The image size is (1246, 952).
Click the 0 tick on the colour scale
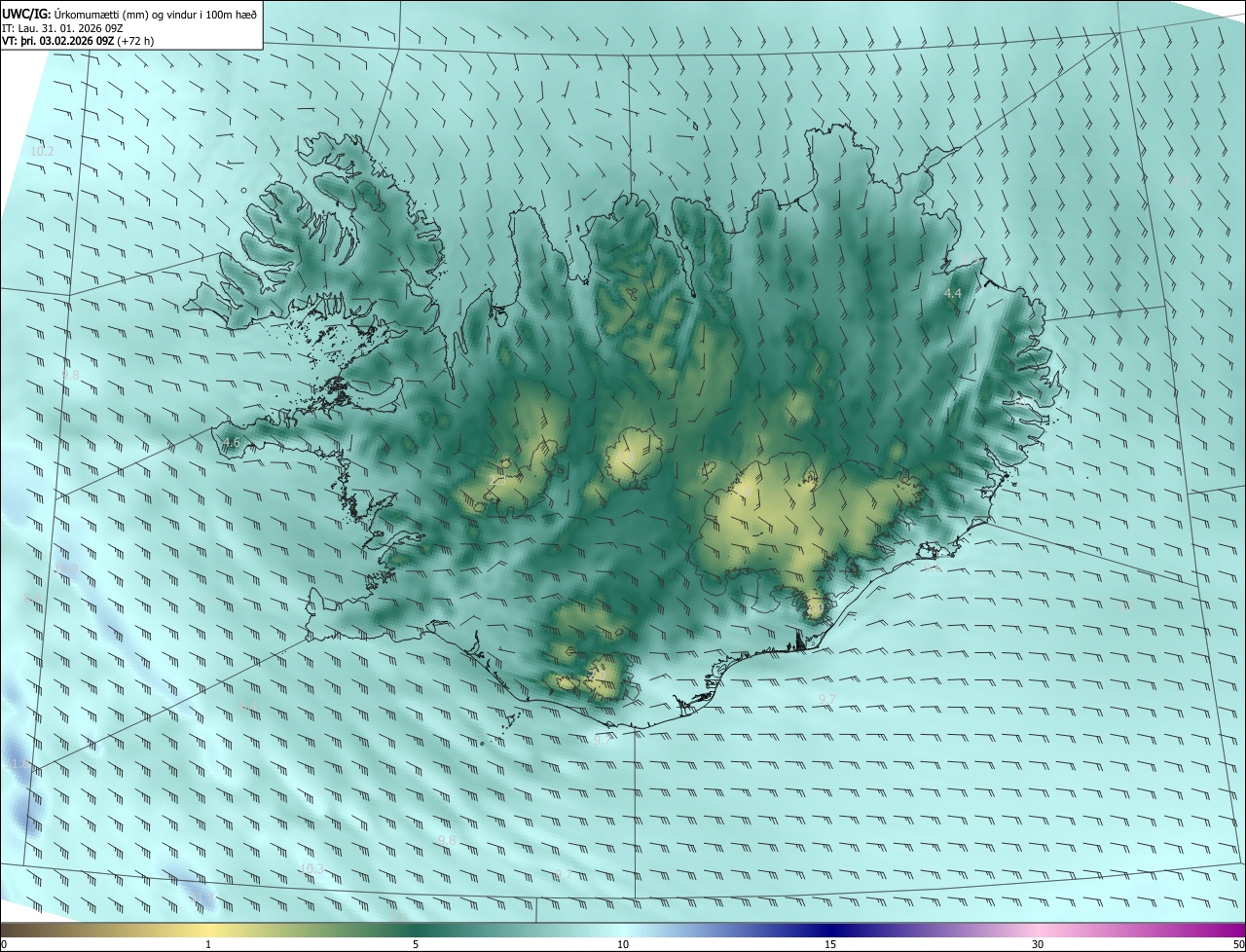click(4, 944)
